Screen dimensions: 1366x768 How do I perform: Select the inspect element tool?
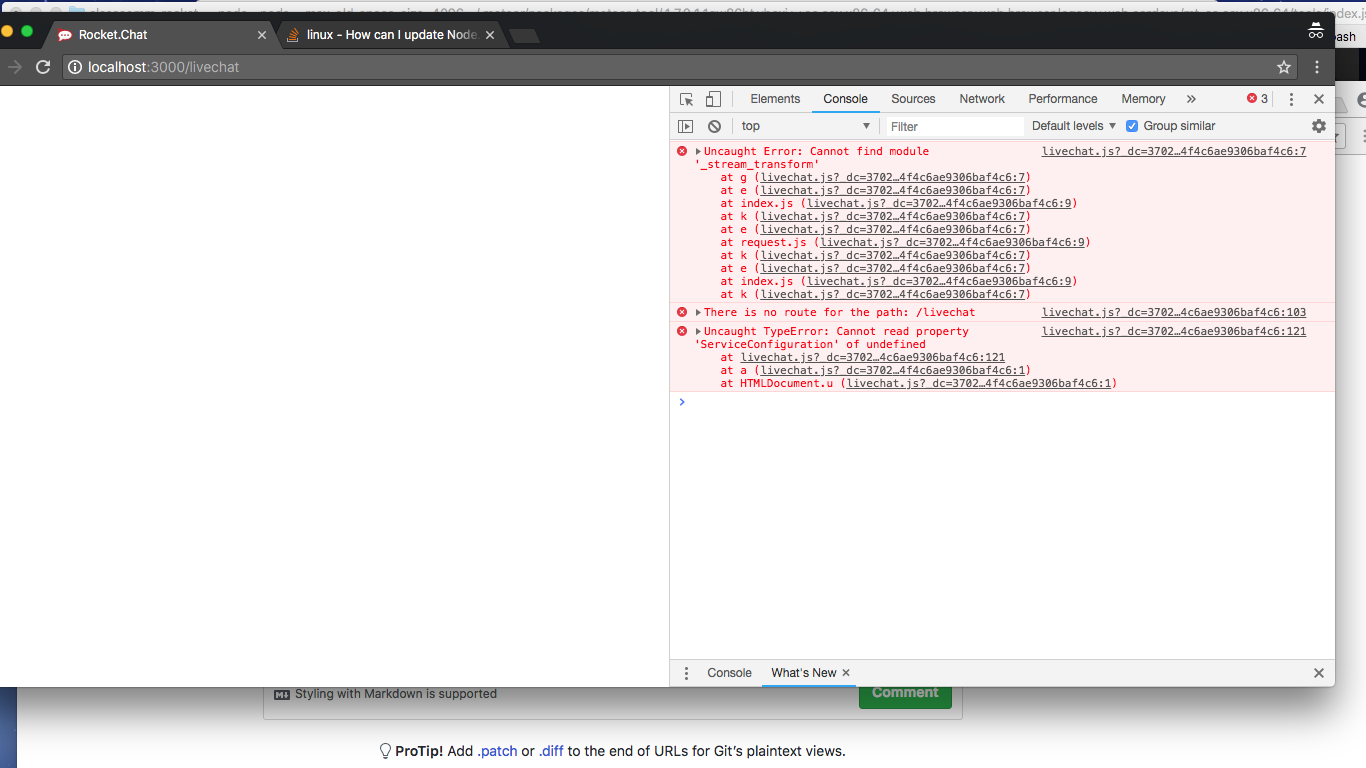click(686, 98)
